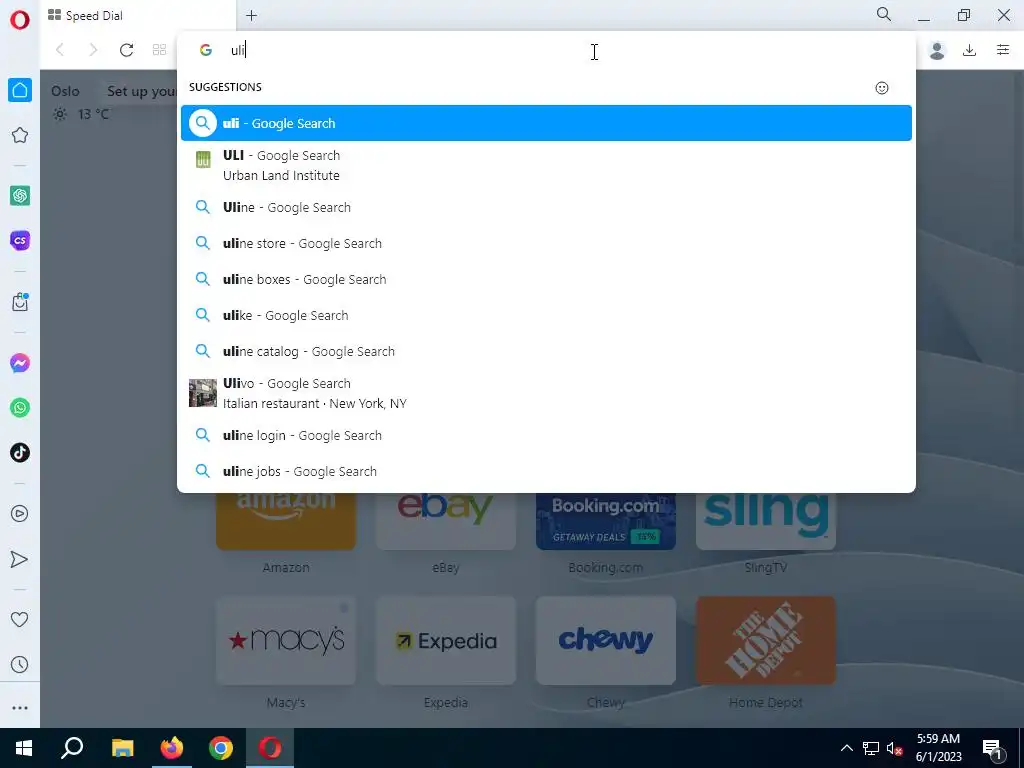
Task: Choose the "uline store" suggestion
Action: pos(546,243)
